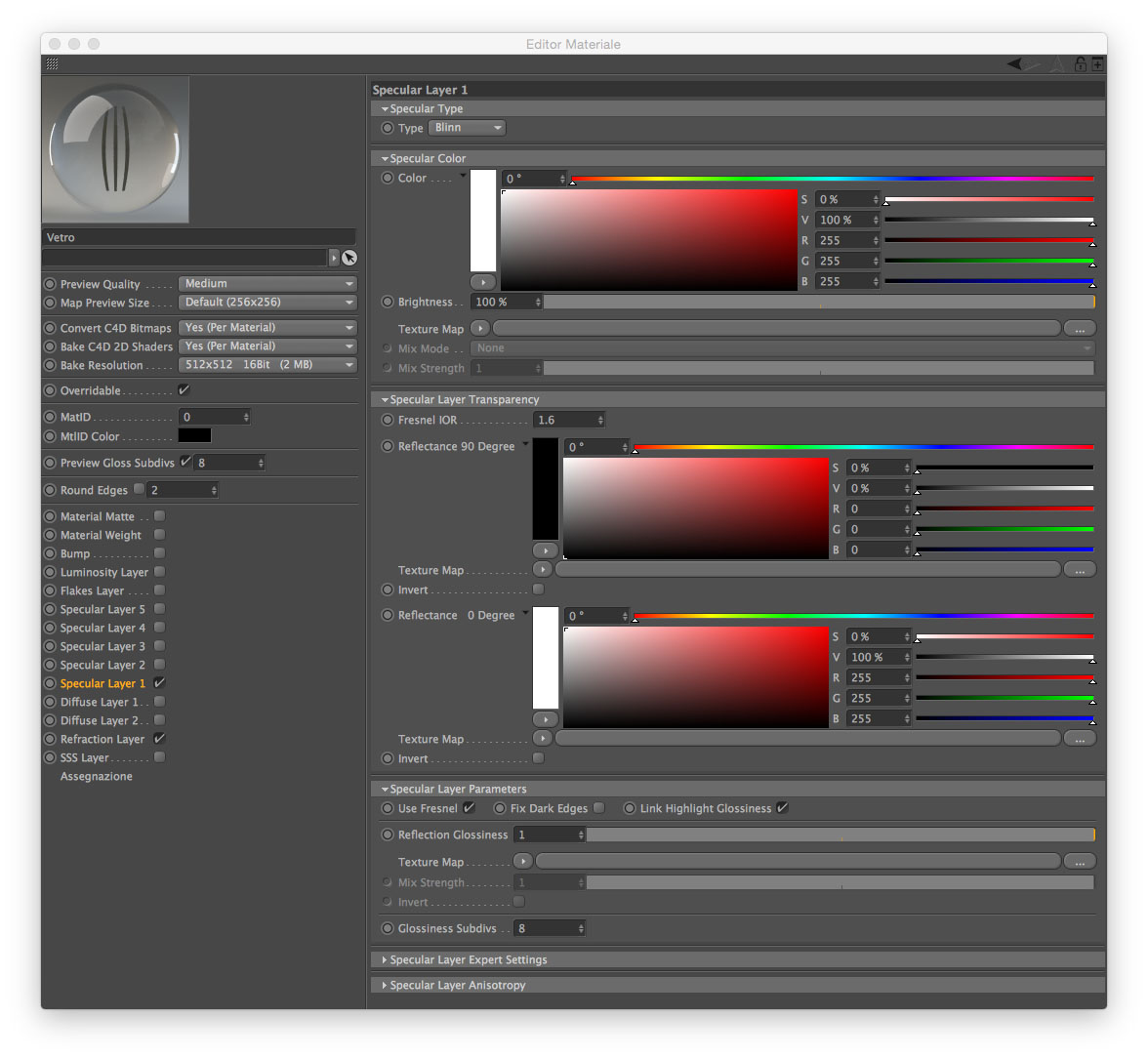Click the back arrow navigation icon

pos(1015,64)
